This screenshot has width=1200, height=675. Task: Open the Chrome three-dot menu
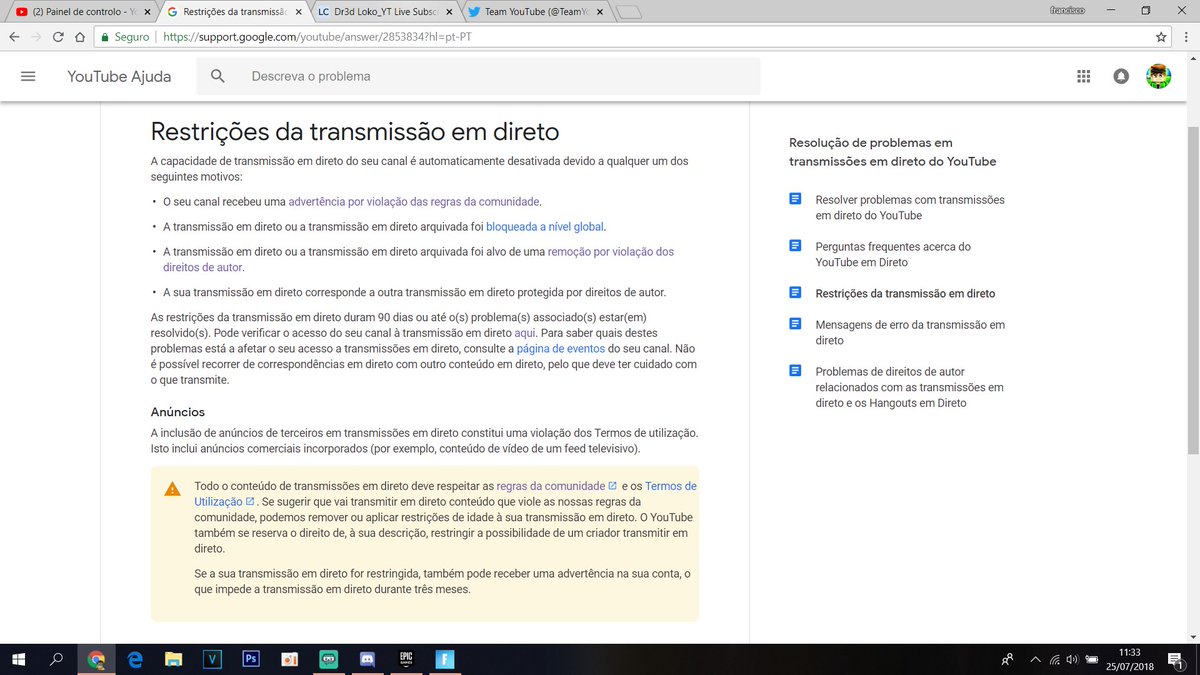pos(1185,37)
